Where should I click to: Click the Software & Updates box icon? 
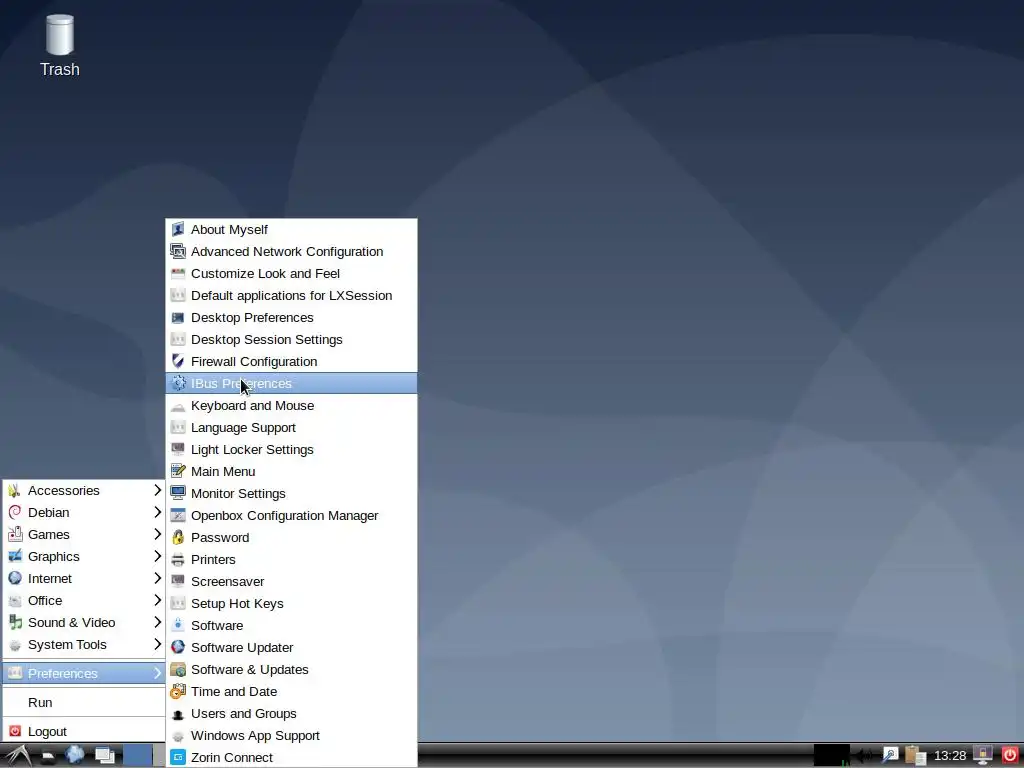pyautogui.click(x=178, y=670)
